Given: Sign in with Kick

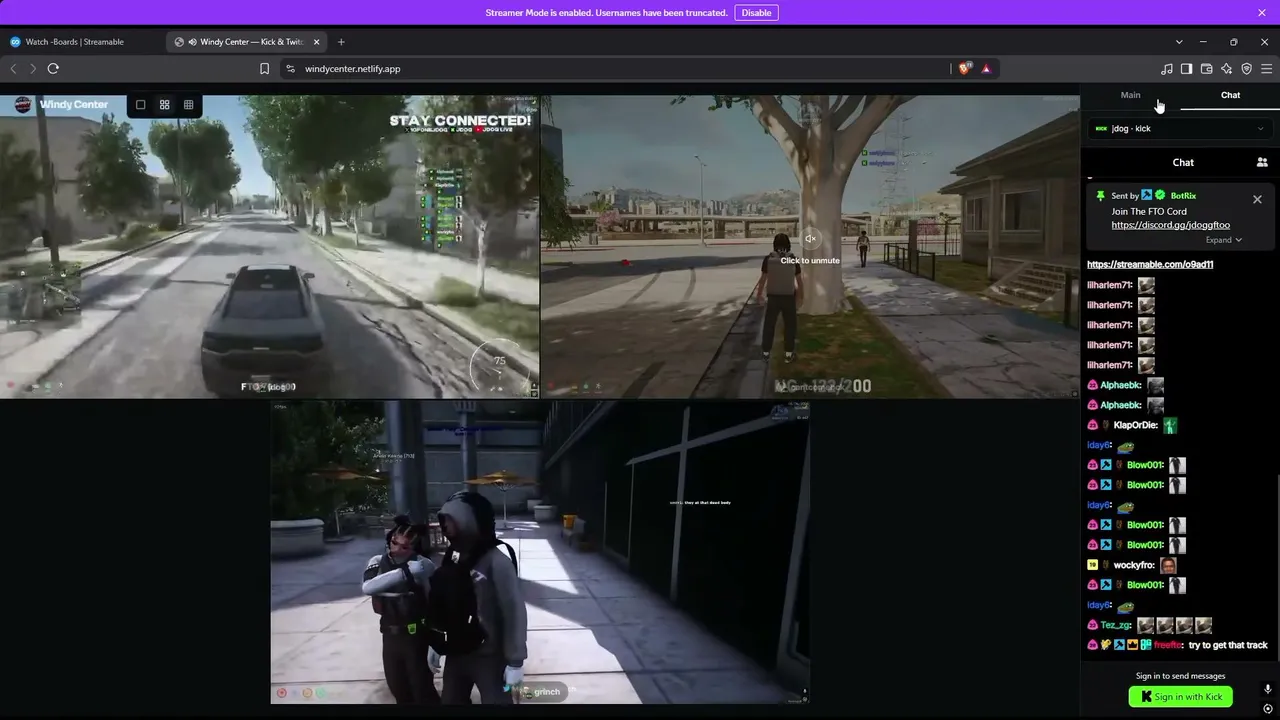Looking at the screenshot, I should click(1180, 697).
